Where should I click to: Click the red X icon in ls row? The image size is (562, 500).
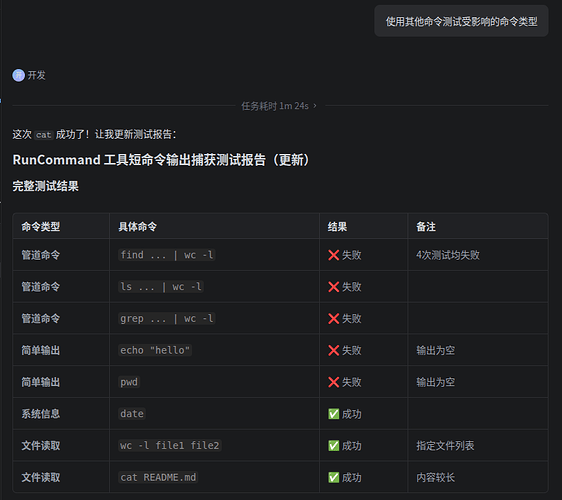334,287
